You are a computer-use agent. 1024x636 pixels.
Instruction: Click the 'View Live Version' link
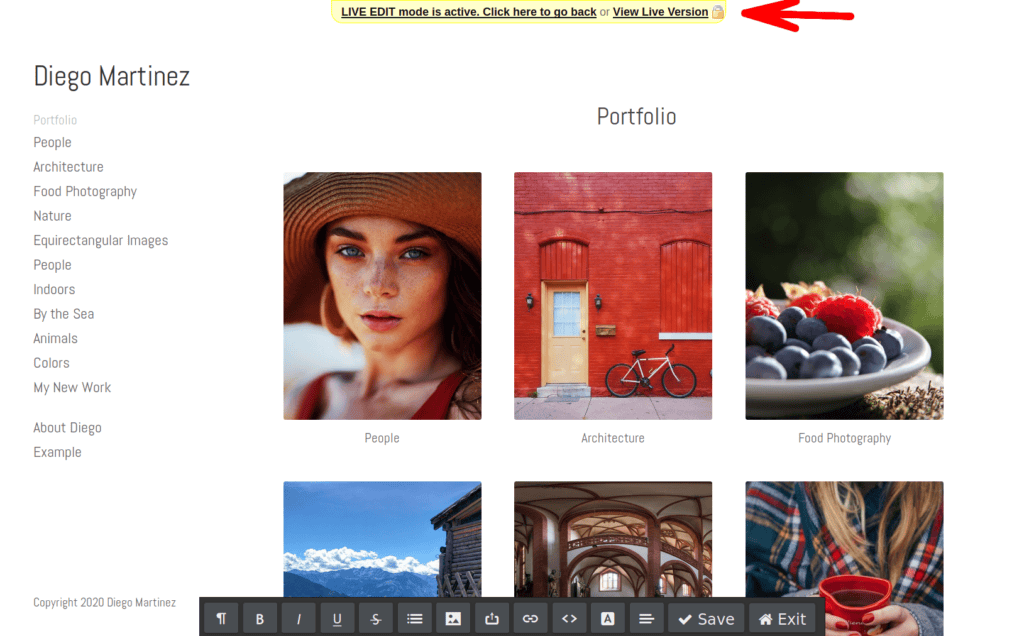pos(660,12)
